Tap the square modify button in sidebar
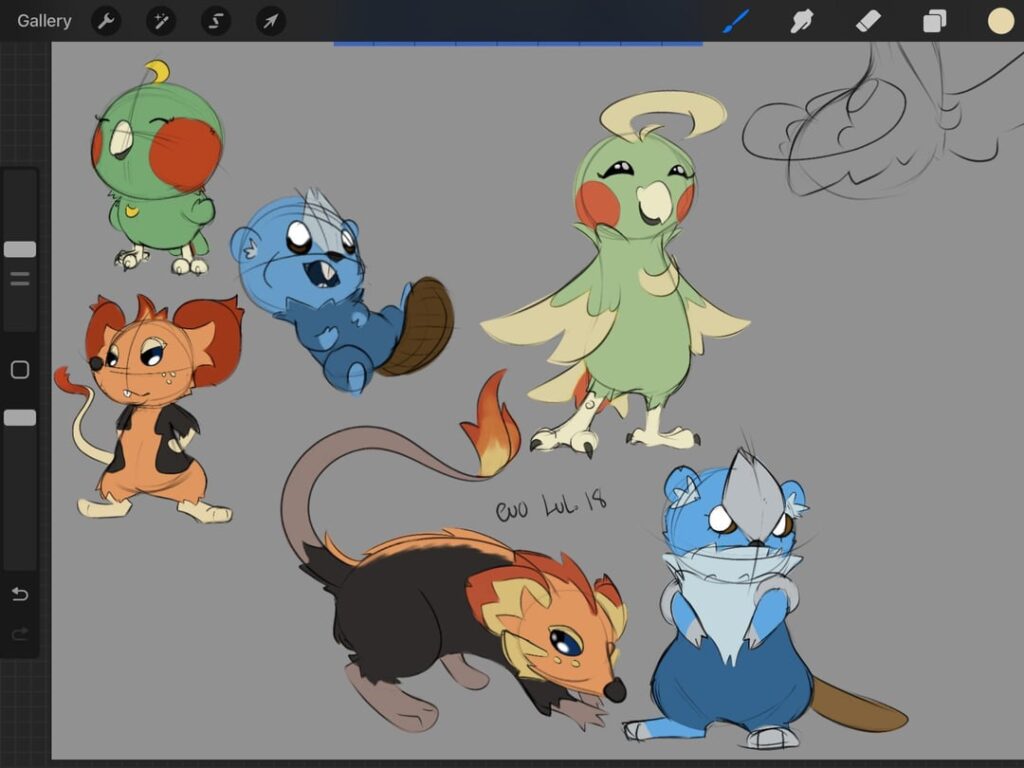1024x768 pixels. [x=20, y=370]
